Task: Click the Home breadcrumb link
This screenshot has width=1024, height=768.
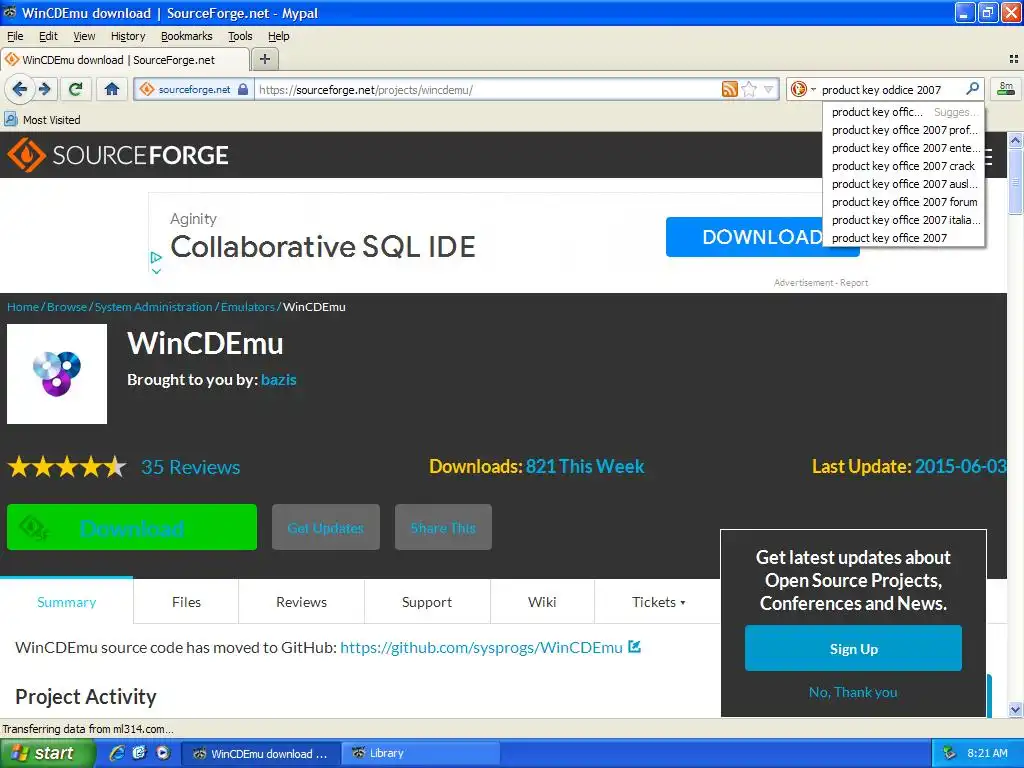Action: point(23,307)
